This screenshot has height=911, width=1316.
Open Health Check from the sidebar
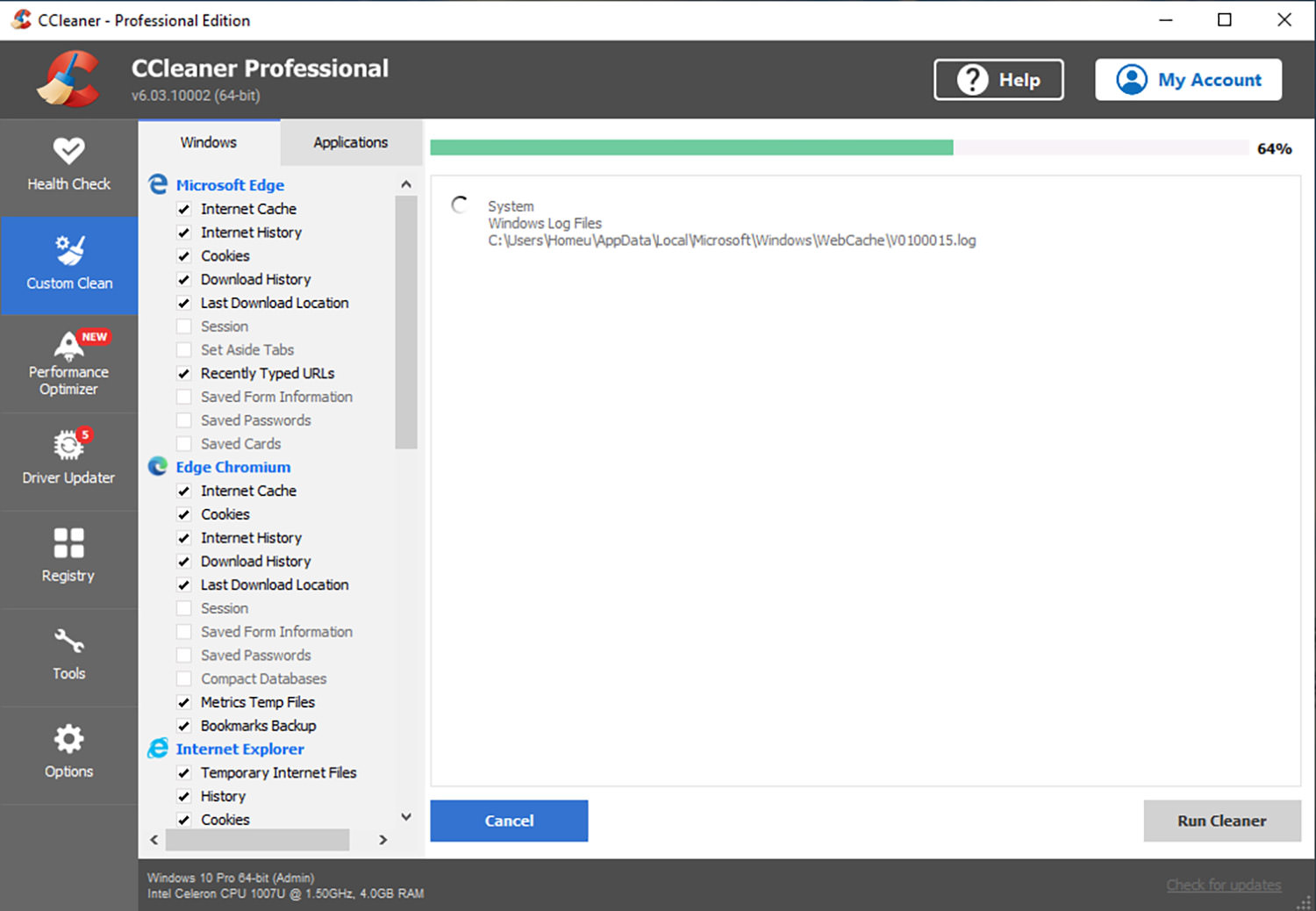(x=68, y=168)
